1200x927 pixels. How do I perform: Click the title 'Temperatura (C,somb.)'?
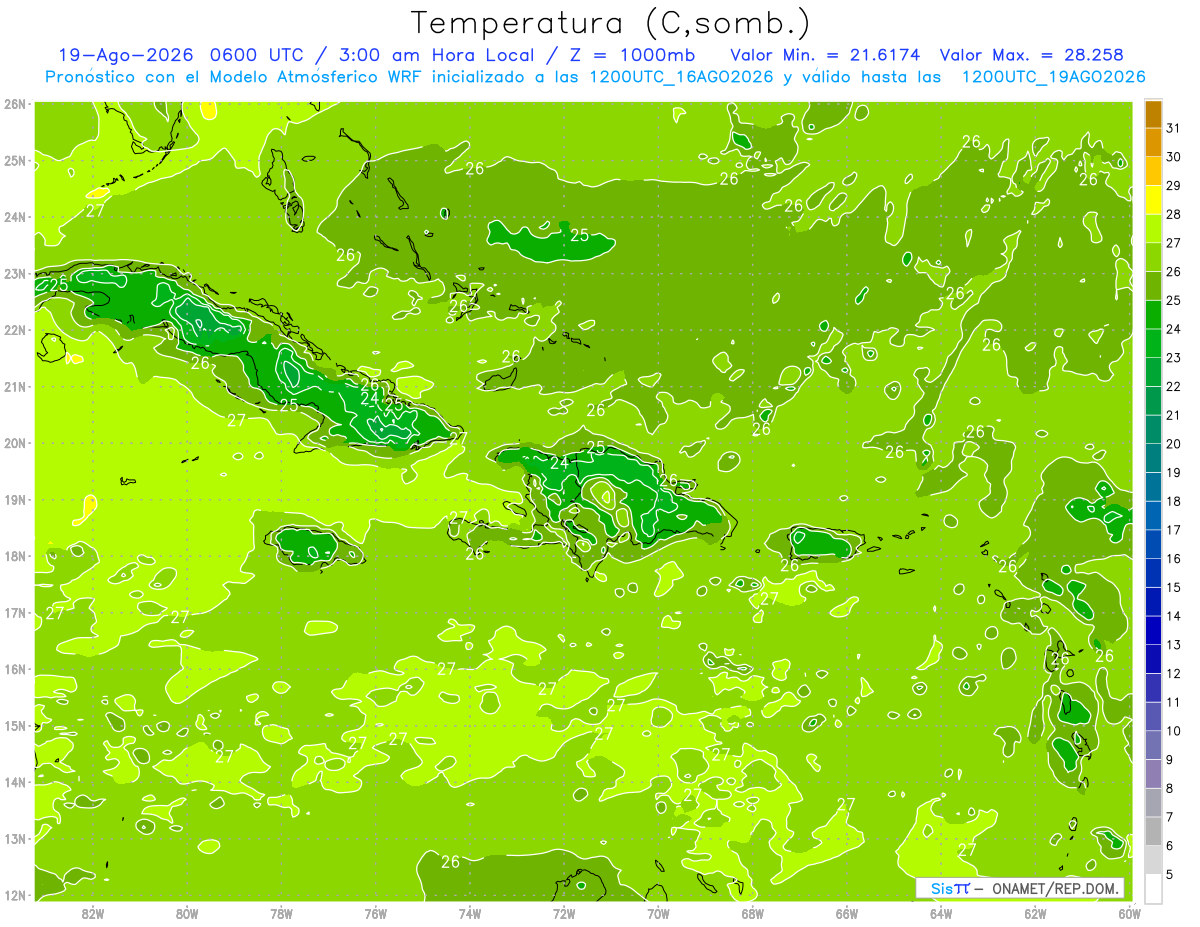coord(611,23)
